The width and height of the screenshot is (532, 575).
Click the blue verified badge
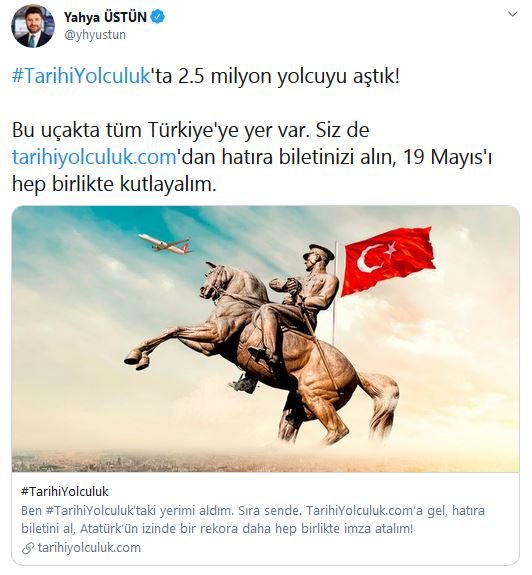click(158, 17)
